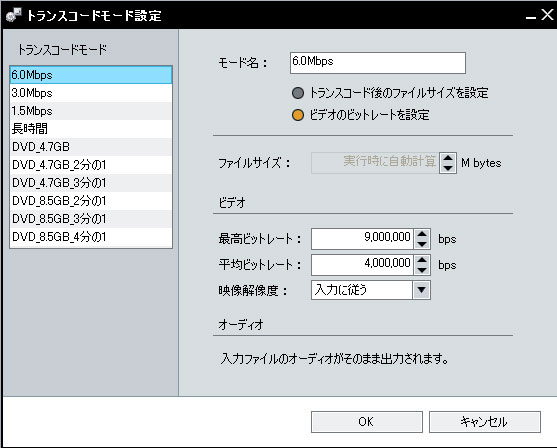Choose DVD_4.7GB_2分の1 from the mode list

(91, 165)
